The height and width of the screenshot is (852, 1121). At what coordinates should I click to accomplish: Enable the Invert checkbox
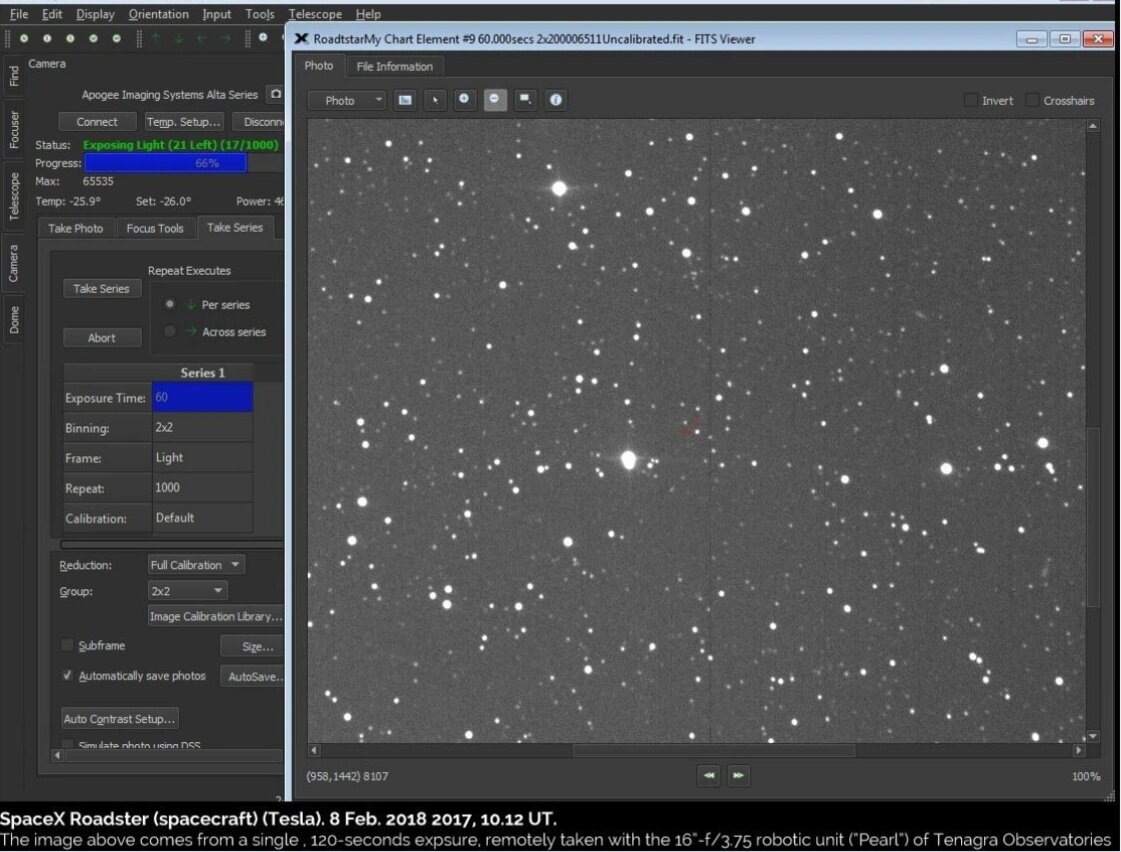coord(971,100)
